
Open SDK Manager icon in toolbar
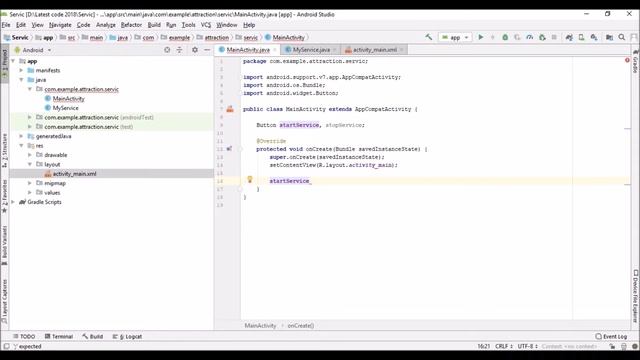[594, 37]
